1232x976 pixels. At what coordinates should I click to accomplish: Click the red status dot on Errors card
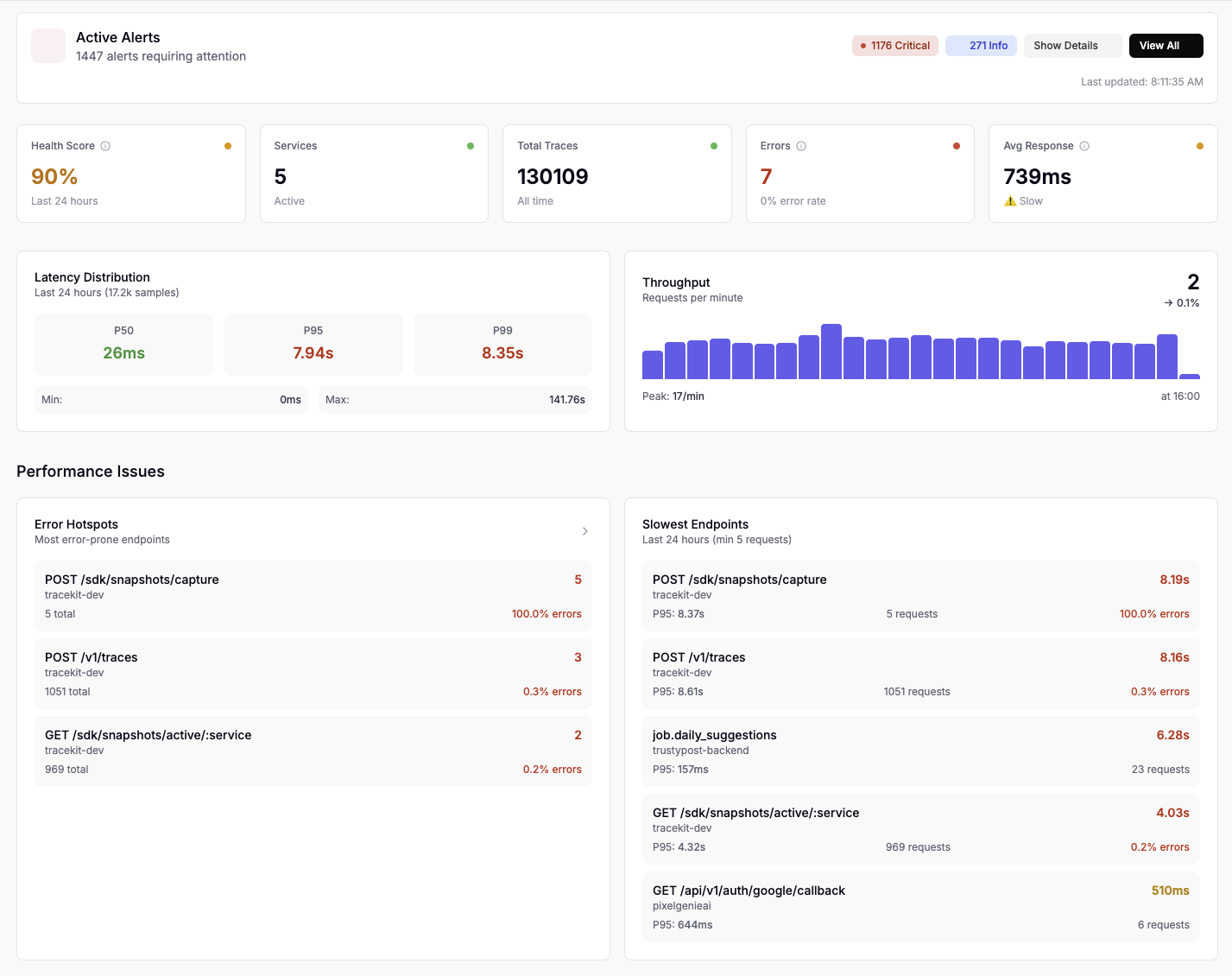click(957, 146)
